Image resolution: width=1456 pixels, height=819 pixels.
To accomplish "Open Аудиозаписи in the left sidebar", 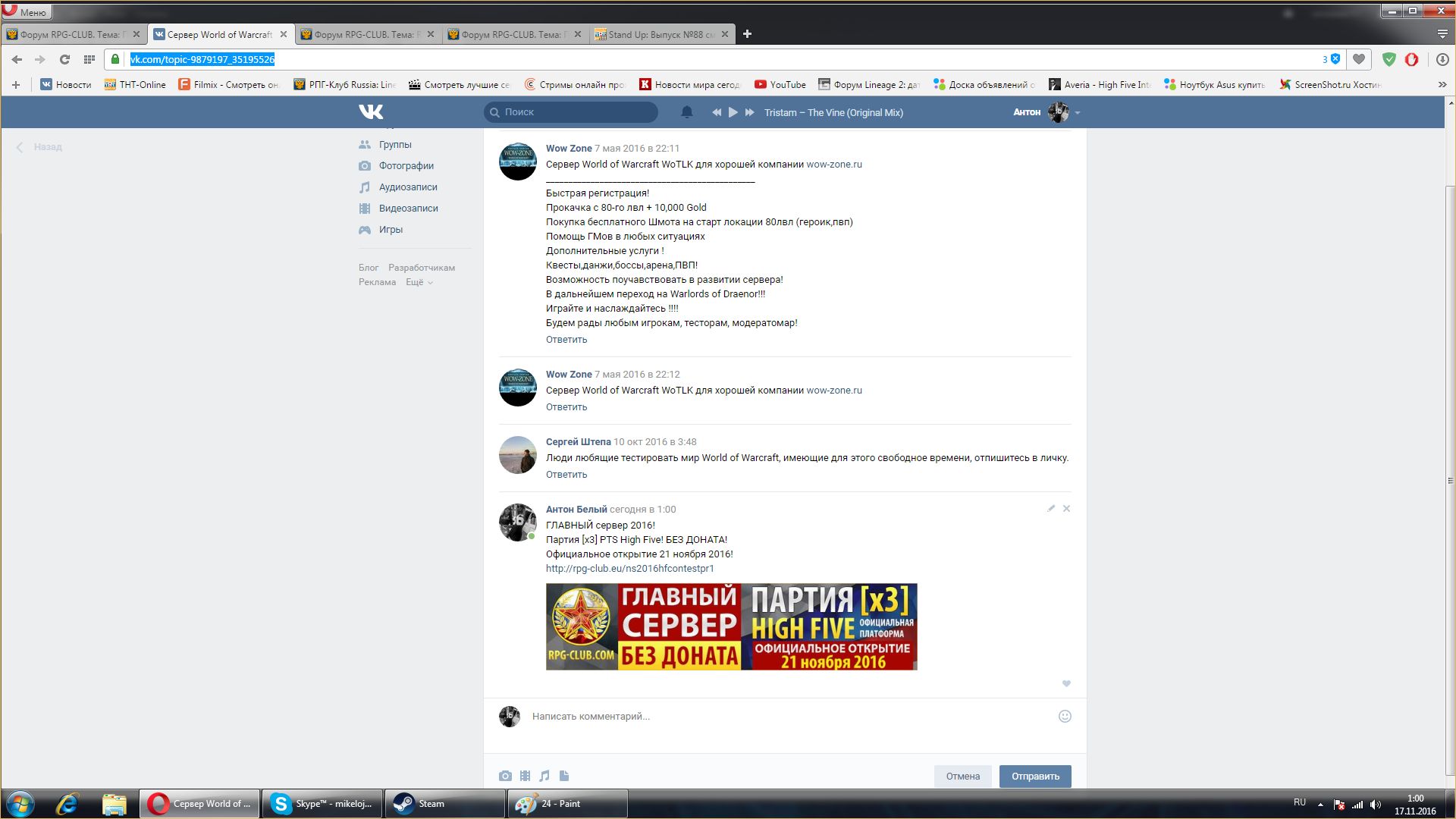I will (408, 187).
